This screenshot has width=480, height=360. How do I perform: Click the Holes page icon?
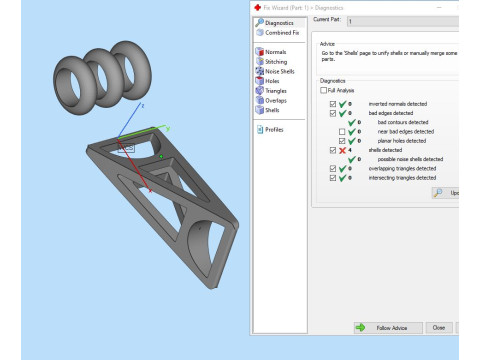pyautogui.click(x=259, y=81)
